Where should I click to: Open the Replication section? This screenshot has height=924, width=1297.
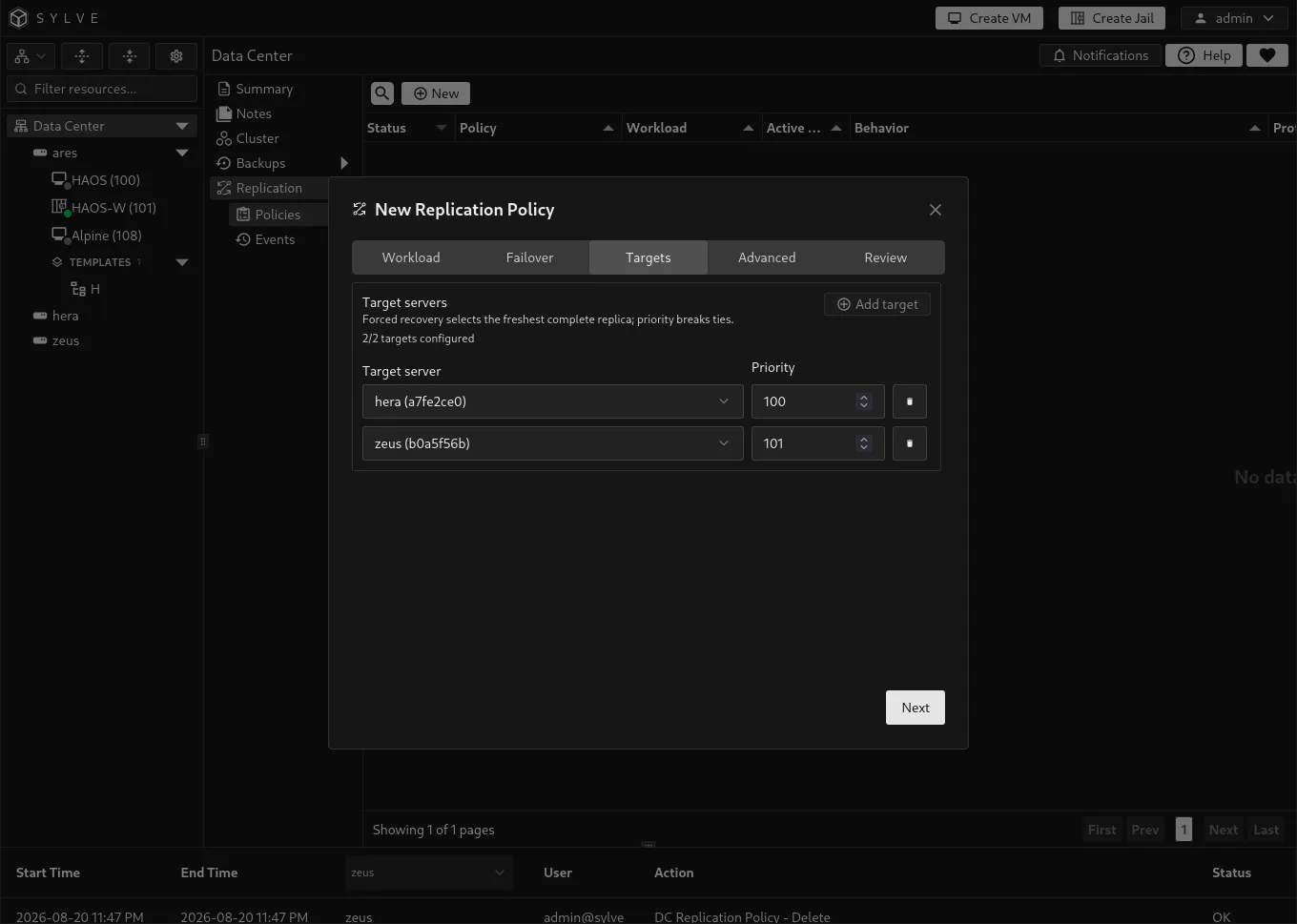tap(269, 188)
